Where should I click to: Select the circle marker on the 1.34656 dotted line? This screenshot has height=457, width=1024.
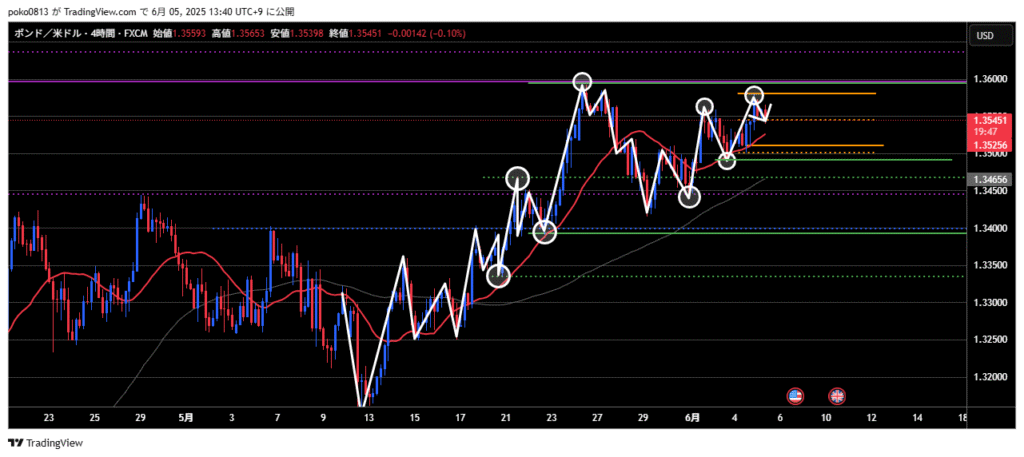517,178
